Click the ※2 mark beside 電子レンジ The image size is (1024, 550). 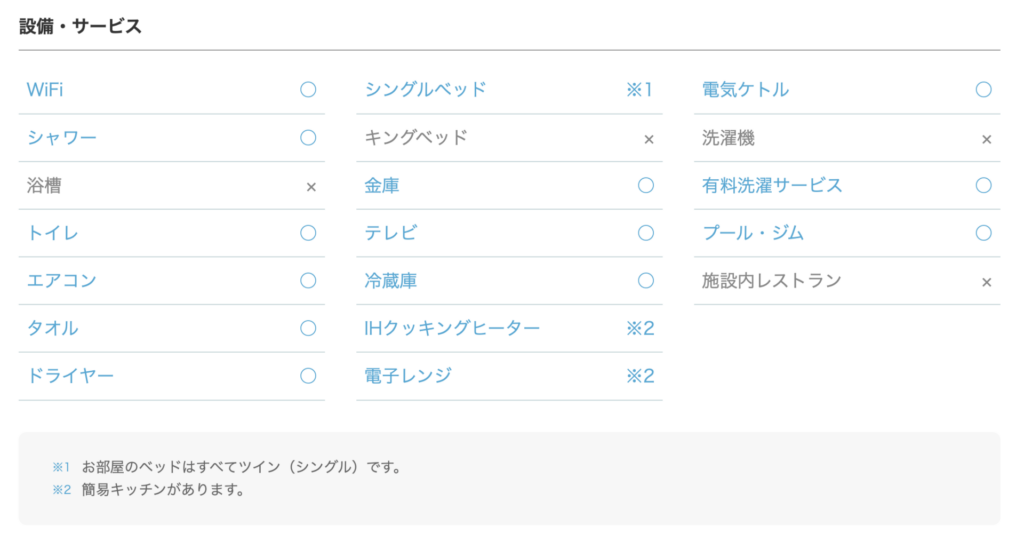point(640,376)
